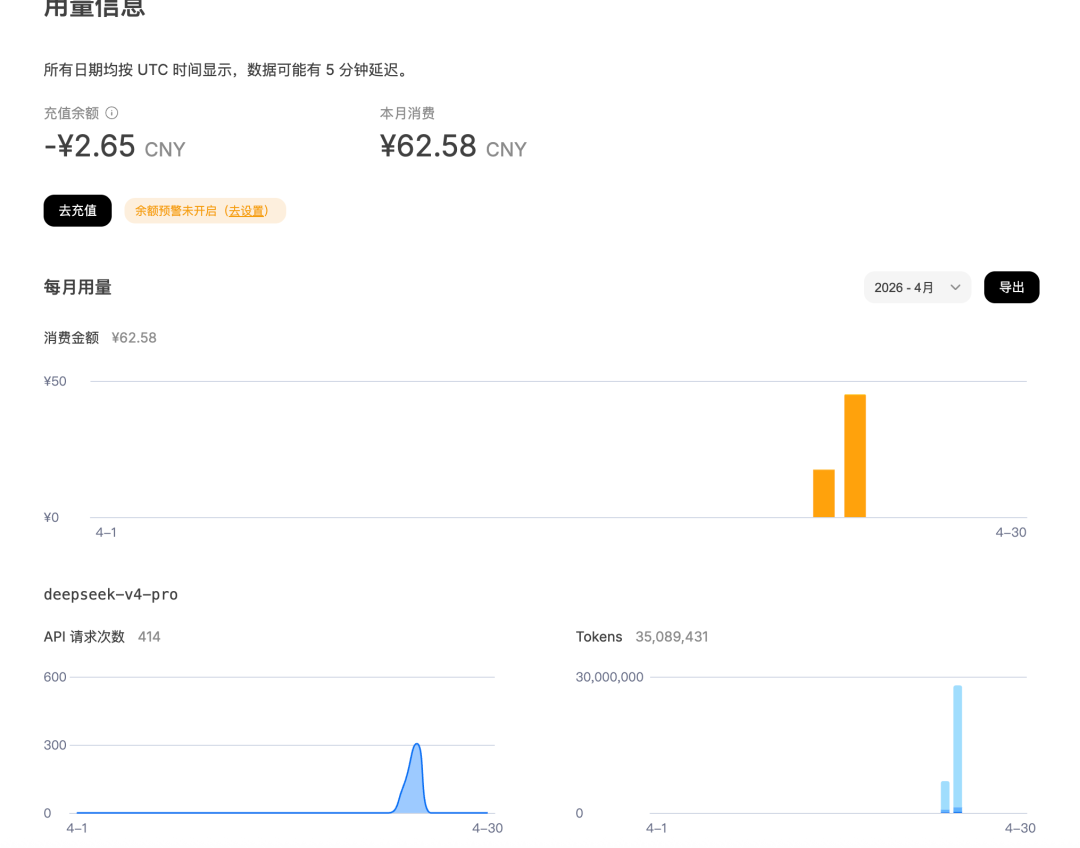Click the 用量信息 page heading
The height and width of the screenshot is (848, 1080).
pos(93,8)
